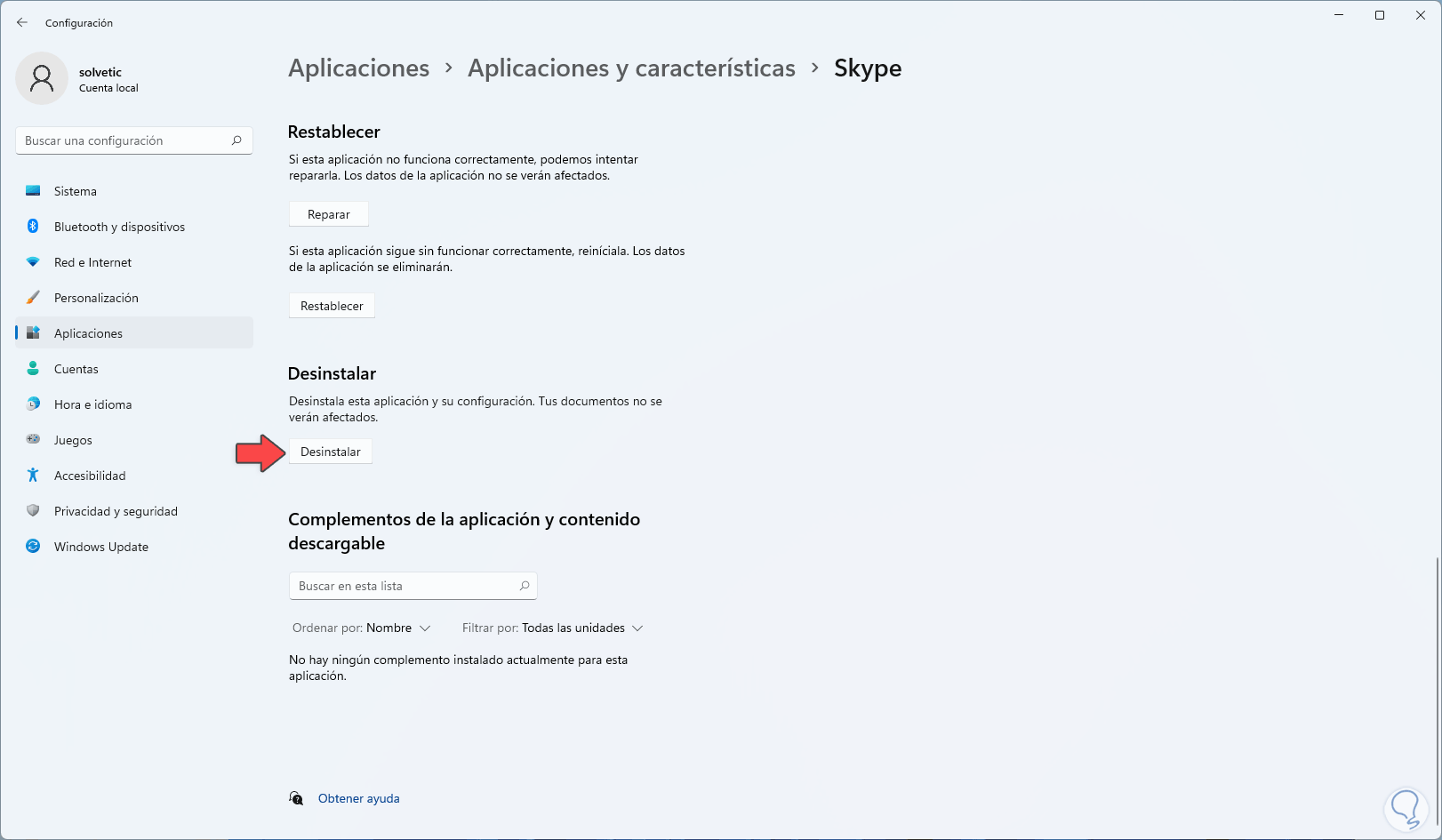Select Aplicaciones in the sidebar
This screenshot has width=1442, height=840.
(134, 333)
